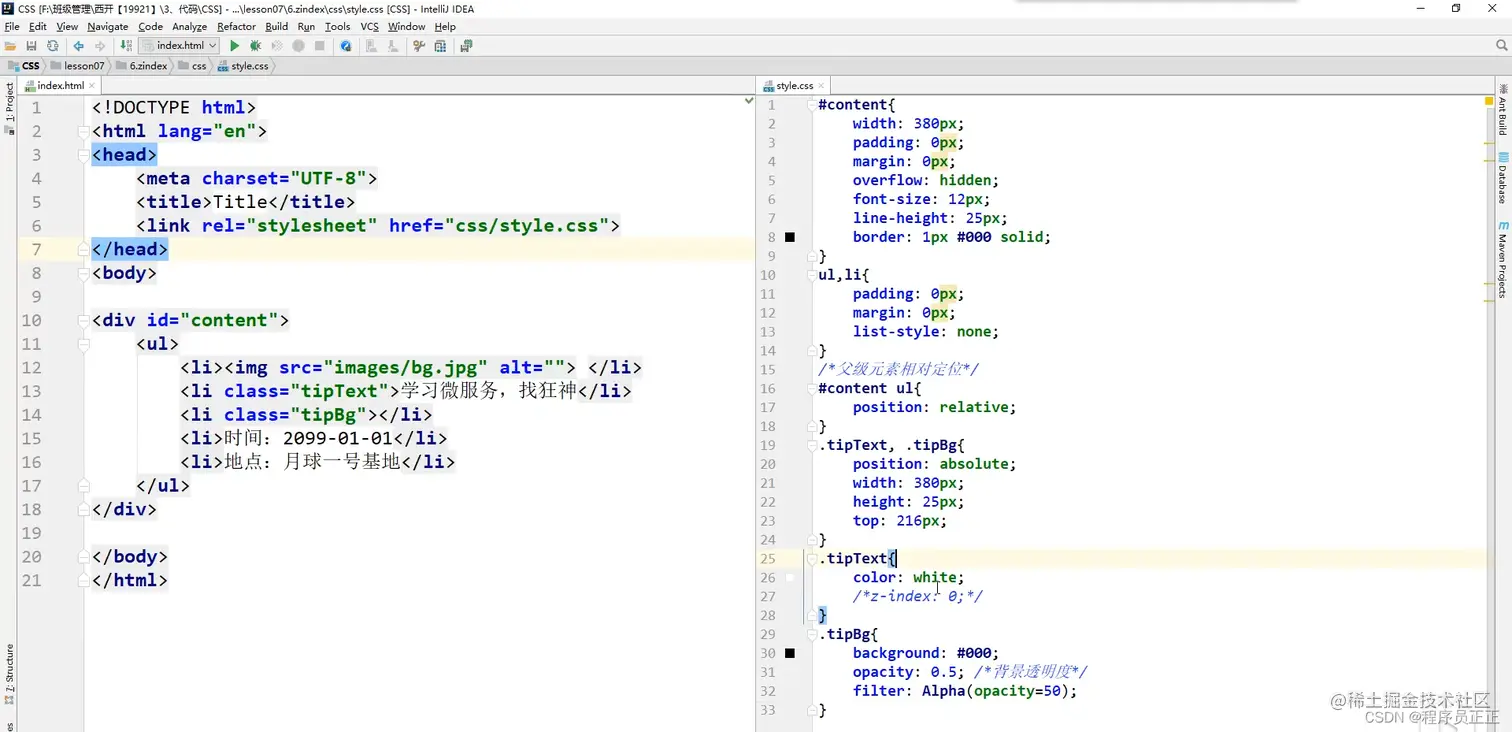
Task: Click the yellow inspection indicator in style.css
Action: [x=1487, y=100]
